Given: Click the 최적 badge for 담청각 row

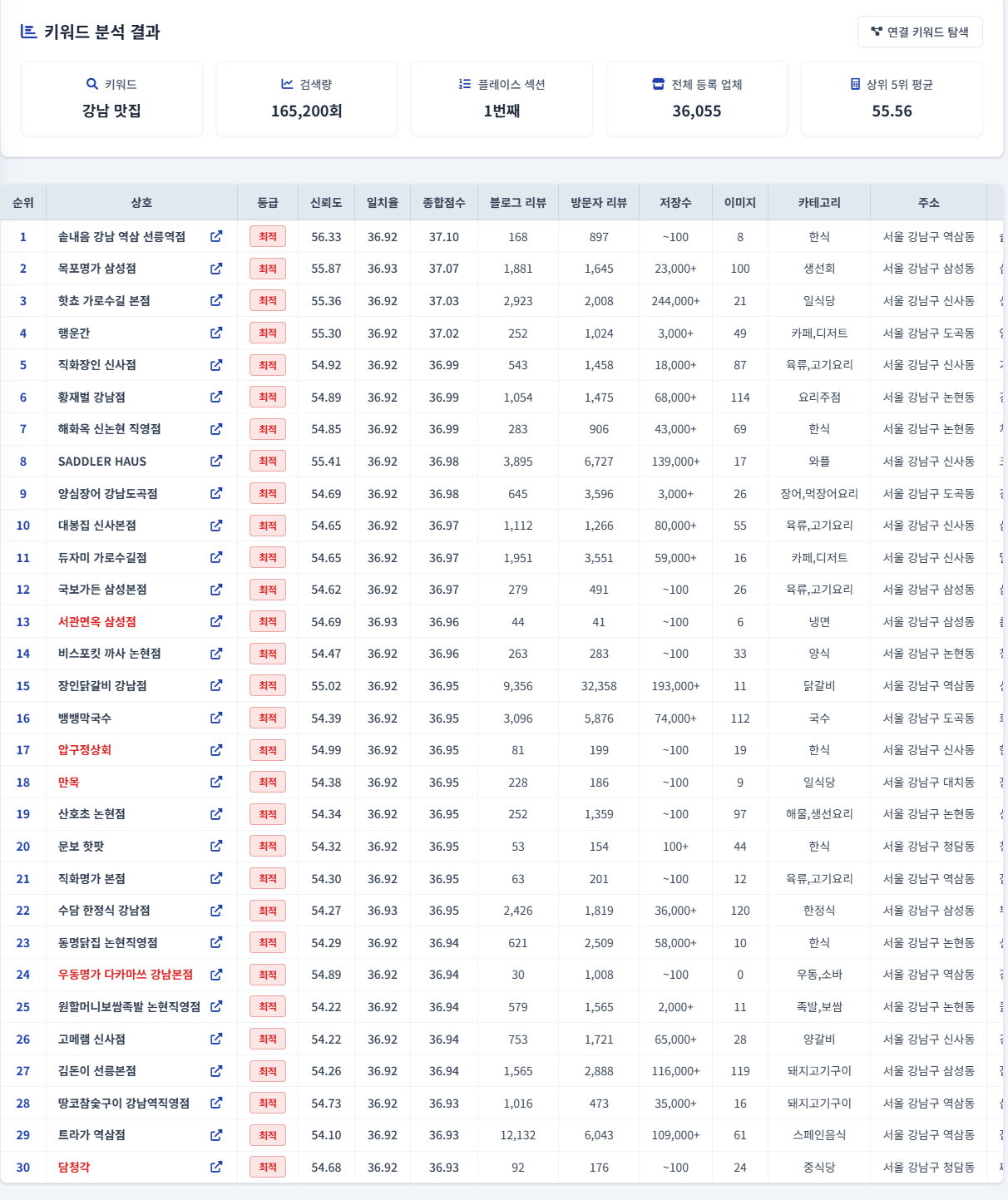Looking at the screenshot, I should click(268, 1168).
